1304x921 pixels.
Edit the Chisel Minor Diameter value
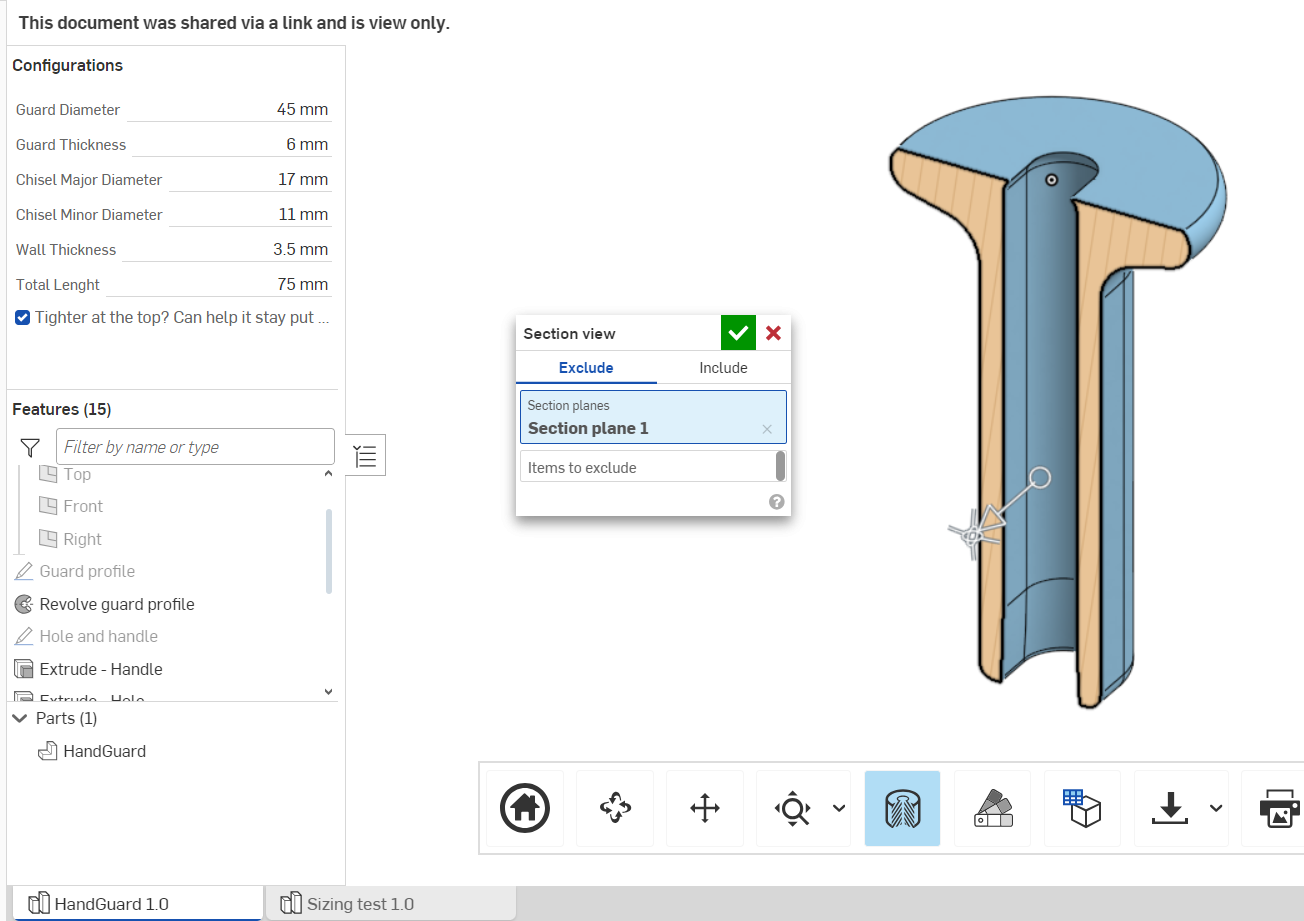pyautogui.click(x=249, y=215)
